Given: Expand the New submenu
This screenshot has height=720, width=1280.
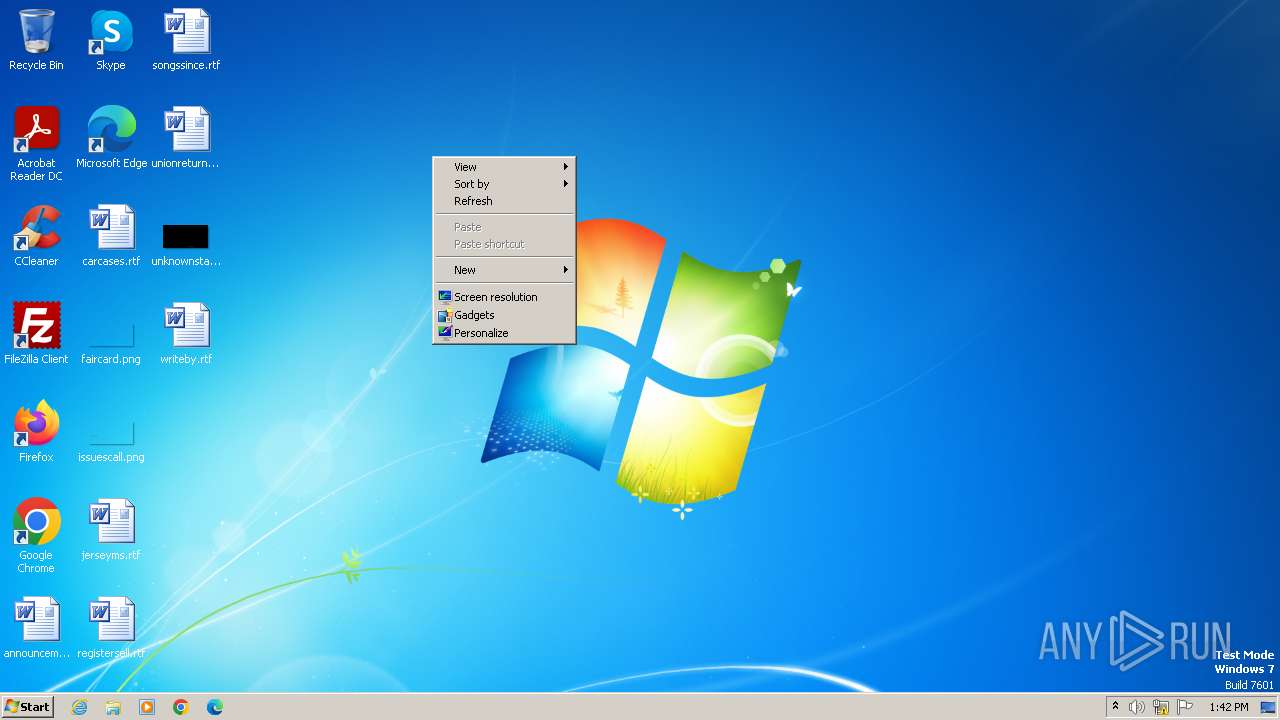Looking at the screenshot, I should [504, 270].
